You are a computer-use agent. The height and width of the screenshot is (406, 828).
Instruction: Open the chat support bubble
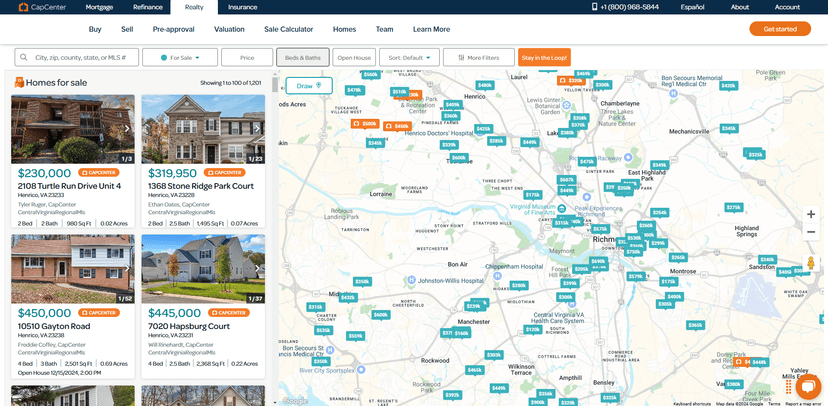(x=807, y=388)
